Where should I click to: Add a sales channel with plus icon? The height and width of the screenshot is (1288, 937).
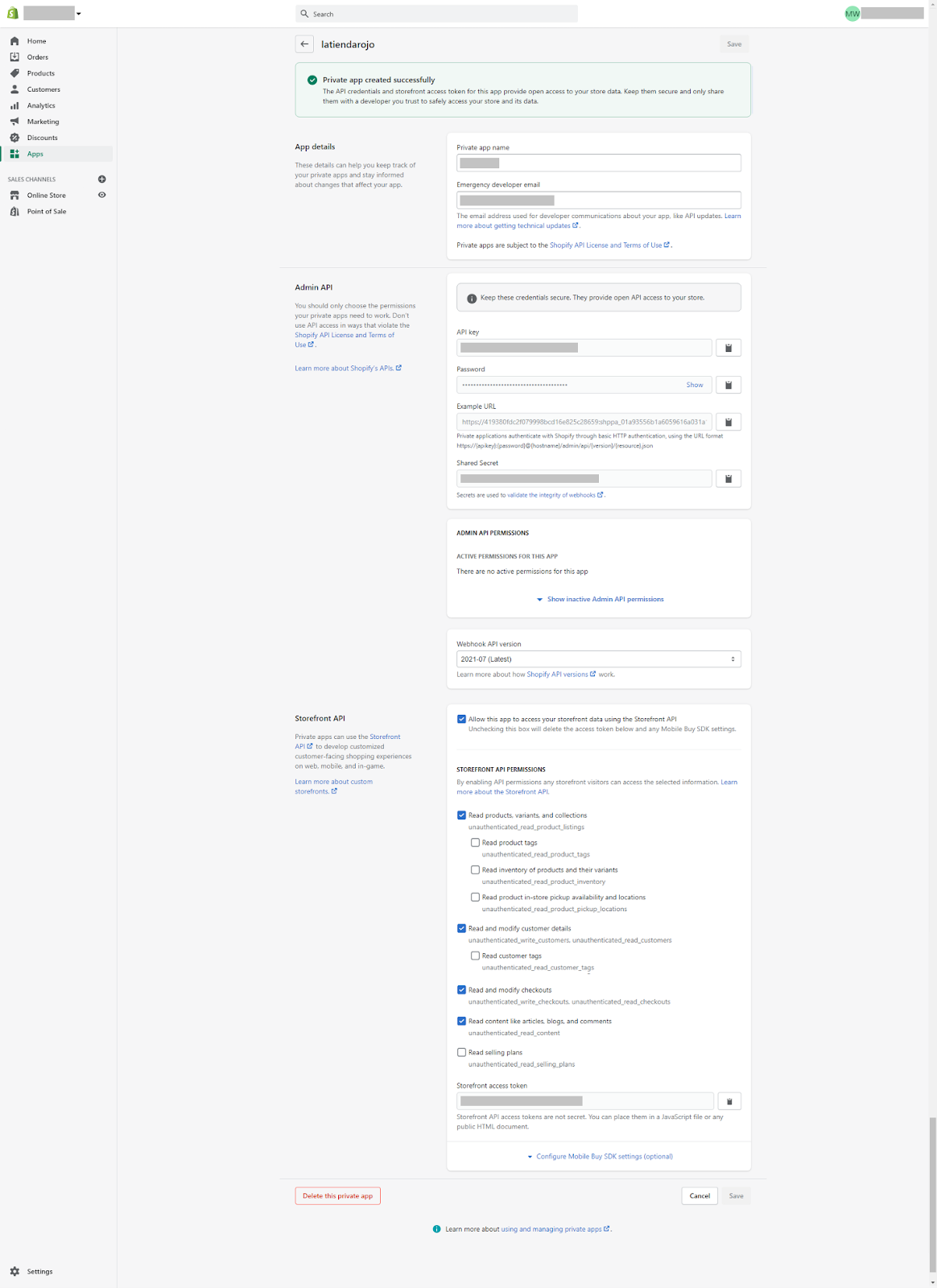102,180
